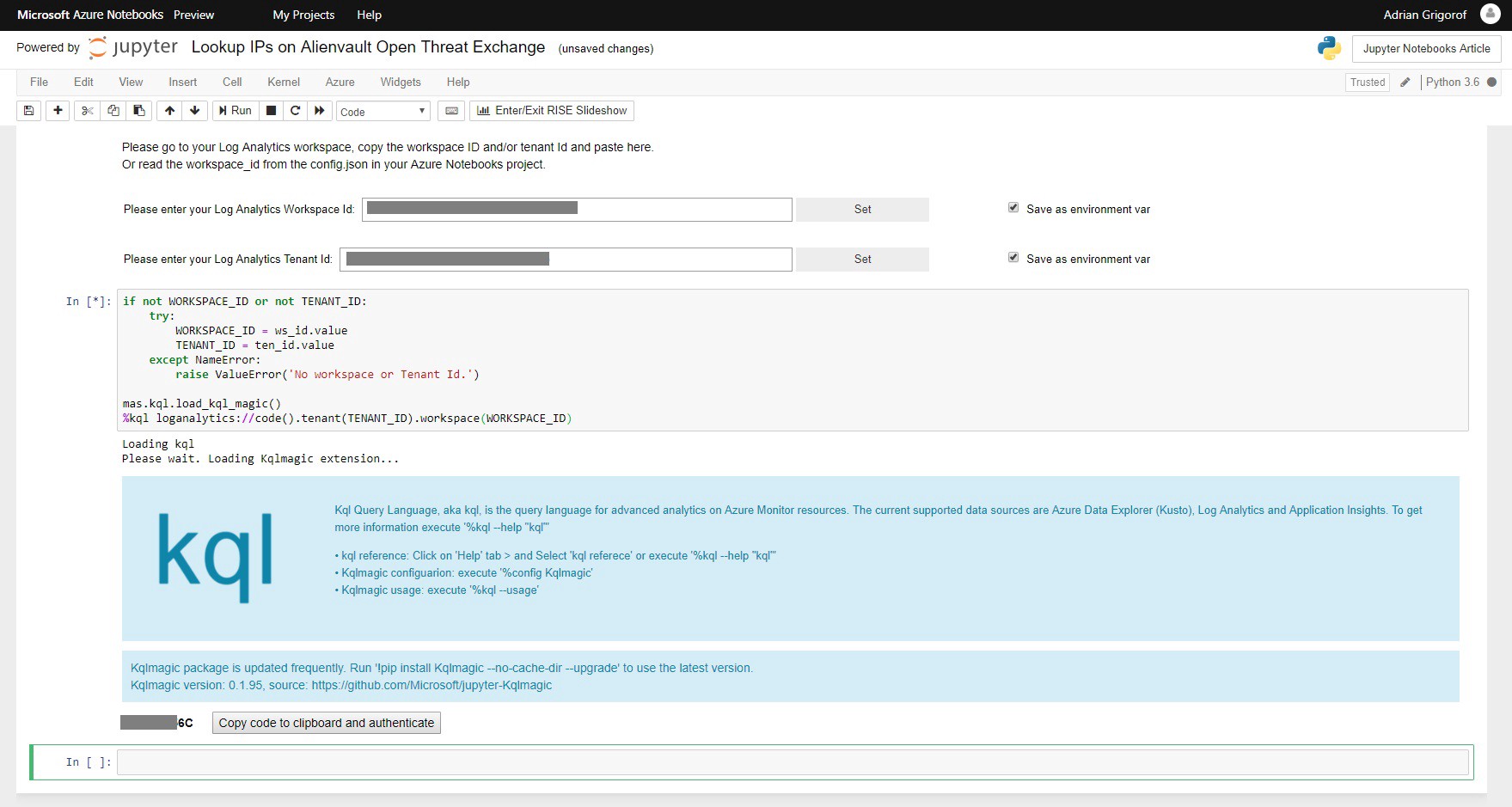Cut selected cells with scissors icon

[87, 111]
